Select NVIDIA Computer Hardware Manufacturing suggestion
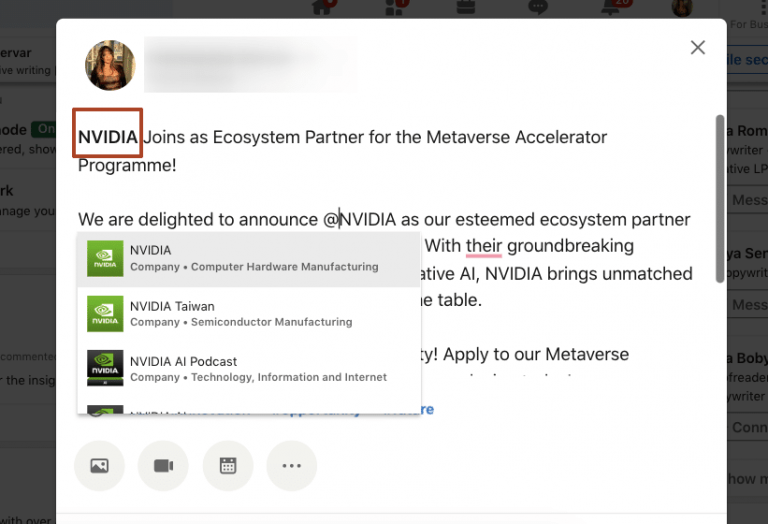 pyautogui.click(x=249, y=258)
